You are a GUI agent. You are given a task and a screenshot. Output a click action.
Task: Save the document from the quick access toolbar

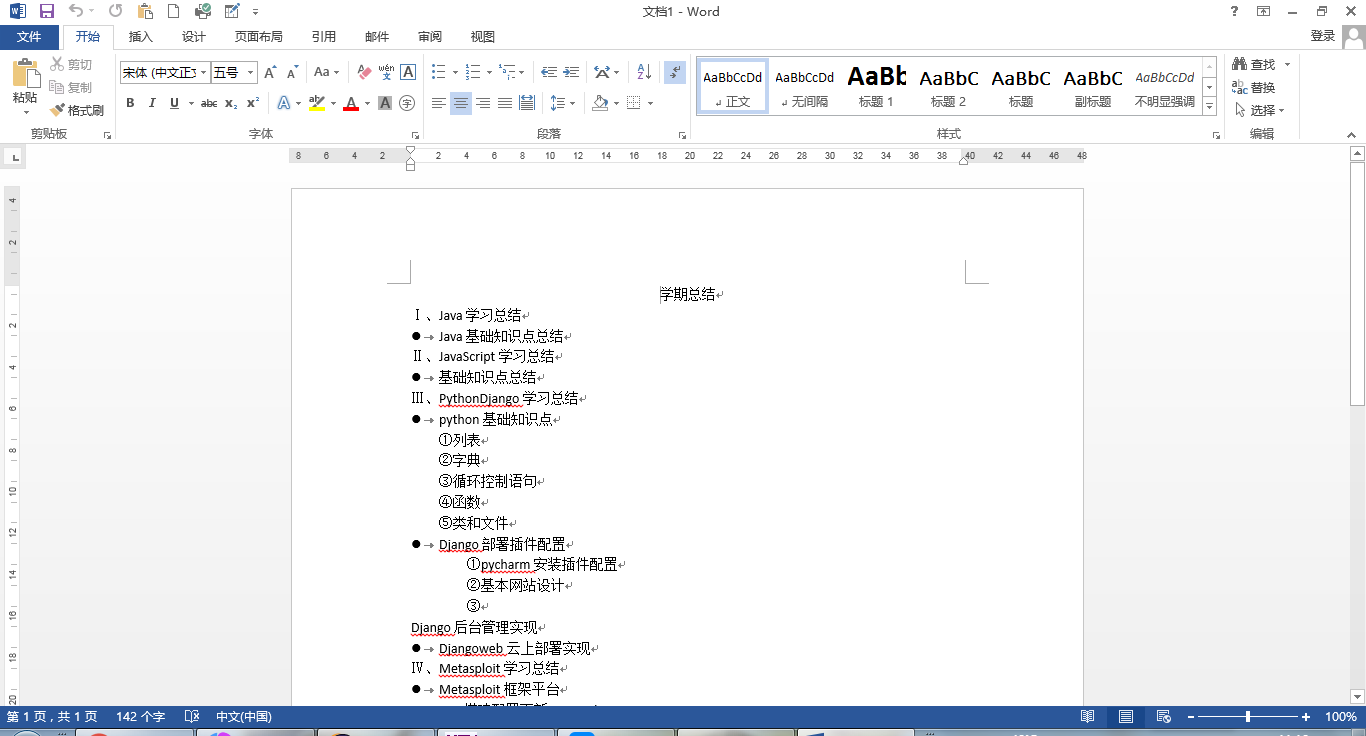[46, 12]
